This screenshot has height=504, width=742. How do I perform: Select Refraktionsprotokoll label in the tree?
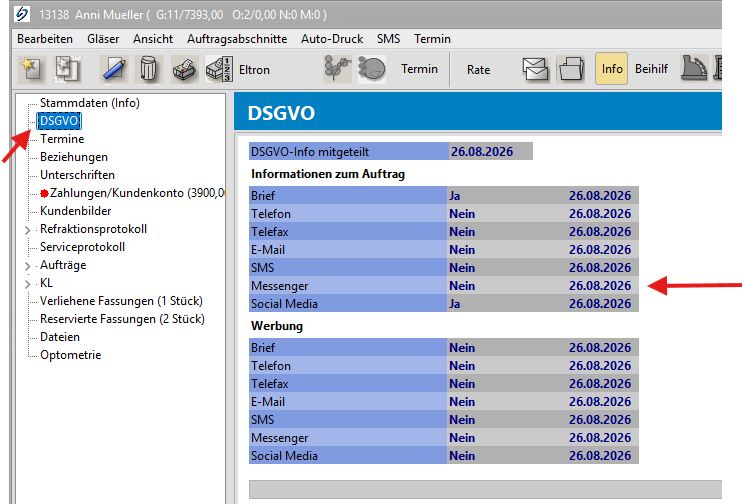[x=93, y=229]
